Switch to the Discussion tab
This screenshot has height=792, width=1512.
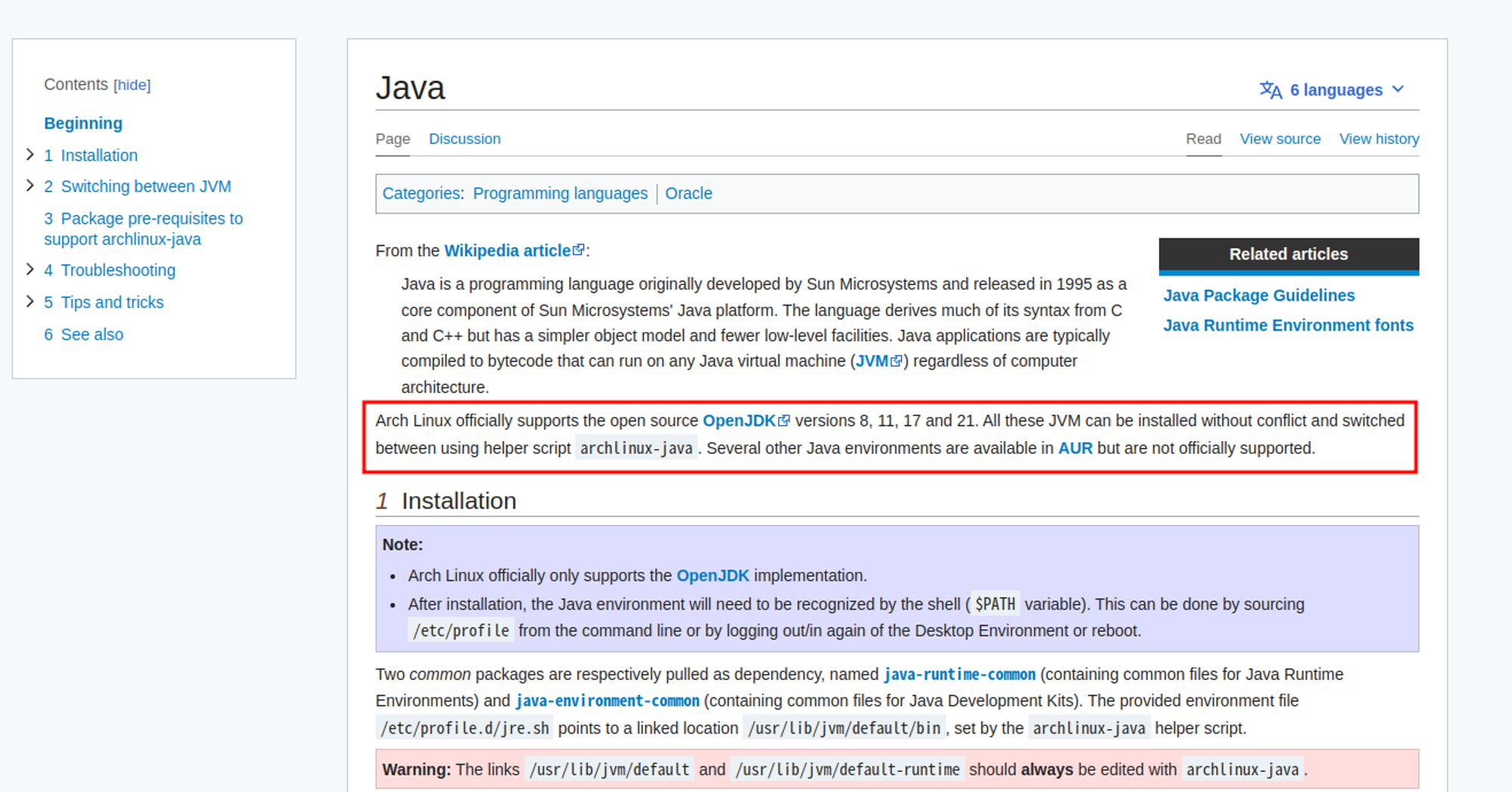pos(464,139)
